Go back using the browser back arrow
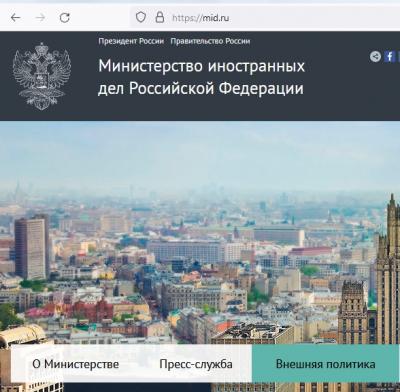400x392 pixels. click(16, 18)
